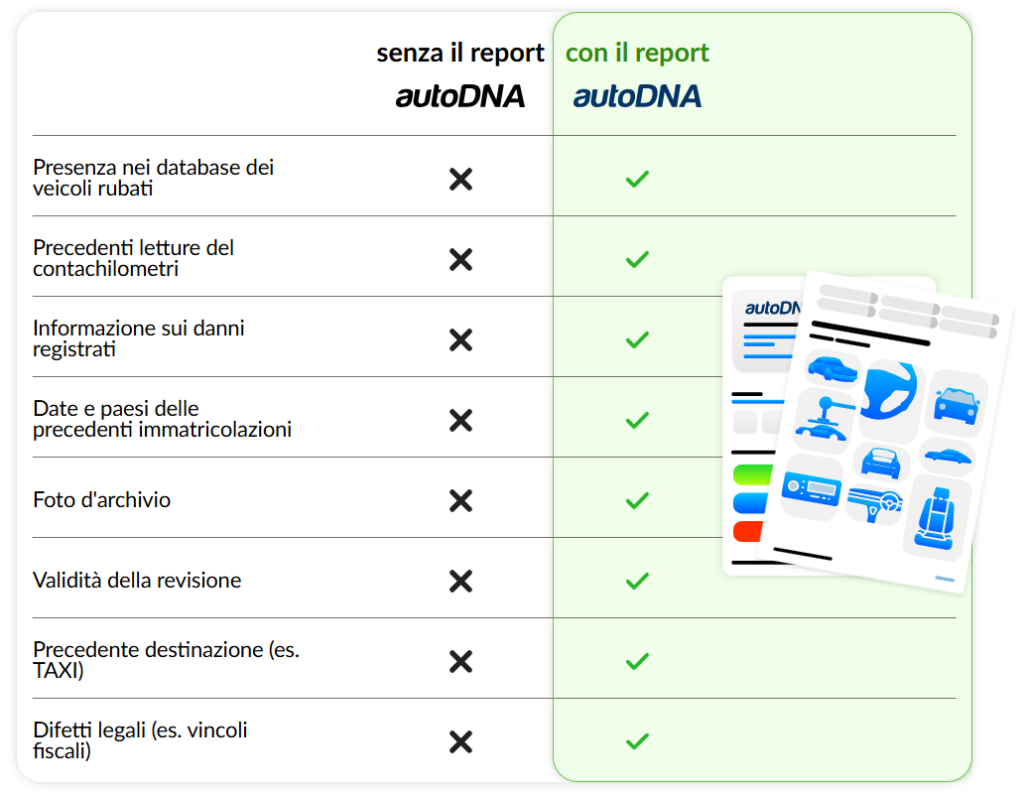
Task: Click the X mark for Precedente destinazione row
Action: pyautogui.click(x=460, y=661)
